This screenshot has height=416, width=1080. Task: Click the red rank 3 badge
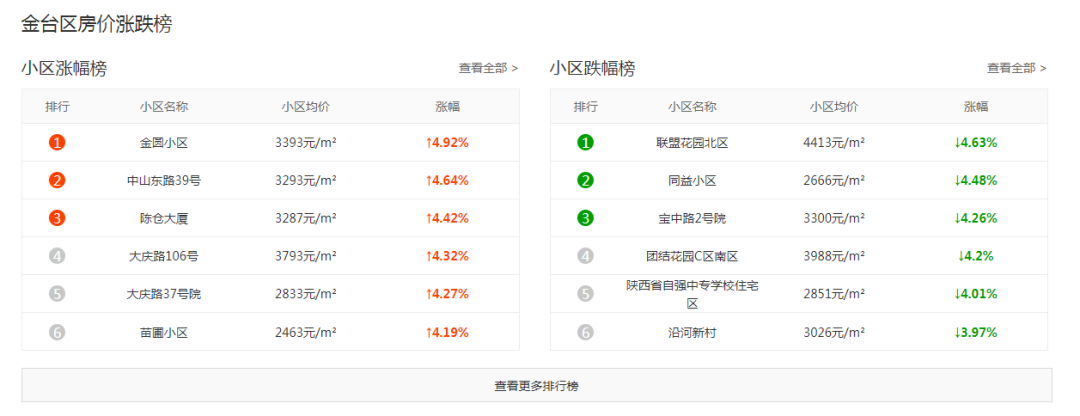click(x=57, y=218)
